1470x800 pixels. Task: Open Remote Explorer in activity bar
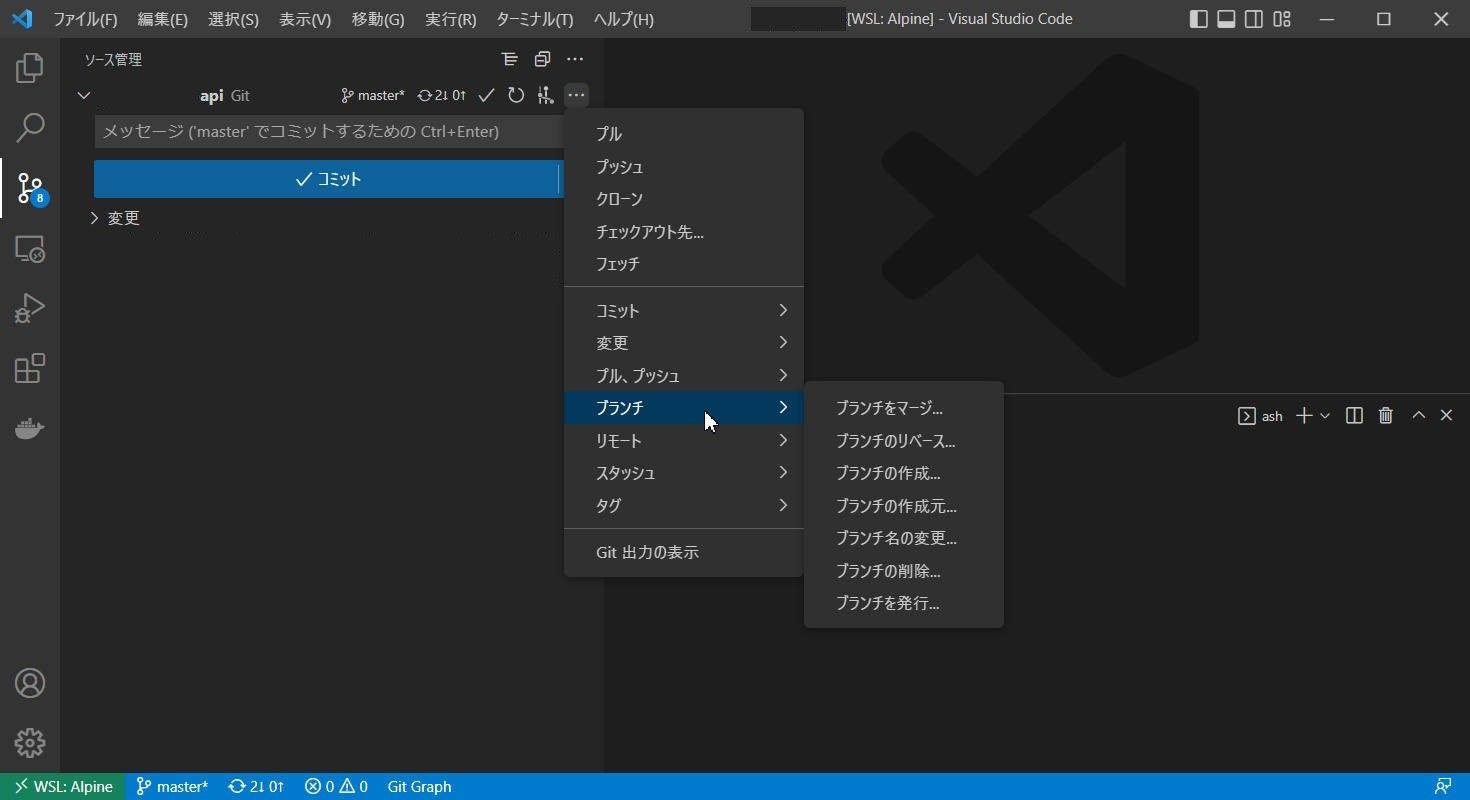[x=30, y=248]
